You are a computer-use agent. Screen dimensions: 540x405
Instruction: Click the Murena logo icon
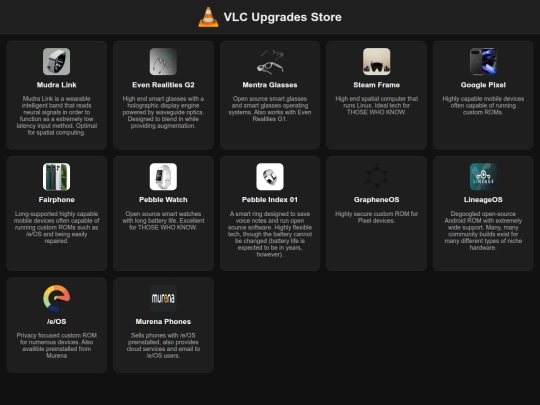[x=163, y=298]
